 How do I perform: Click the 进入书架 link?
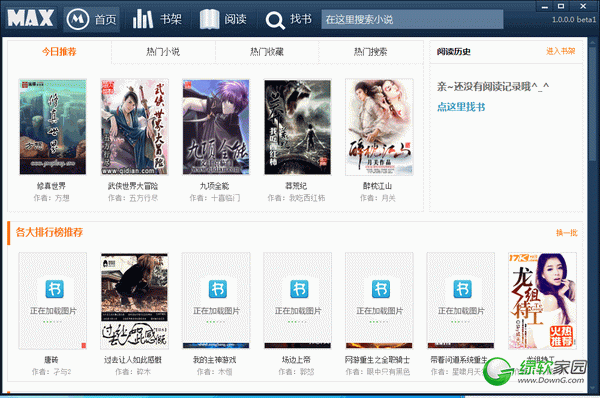pyautogui.click(x=560, y=51)
